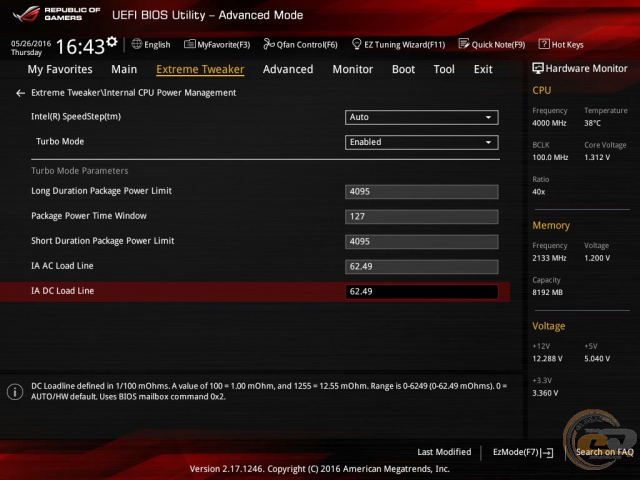Select the Extreme Tweaker tab

(x=200, y=69)
